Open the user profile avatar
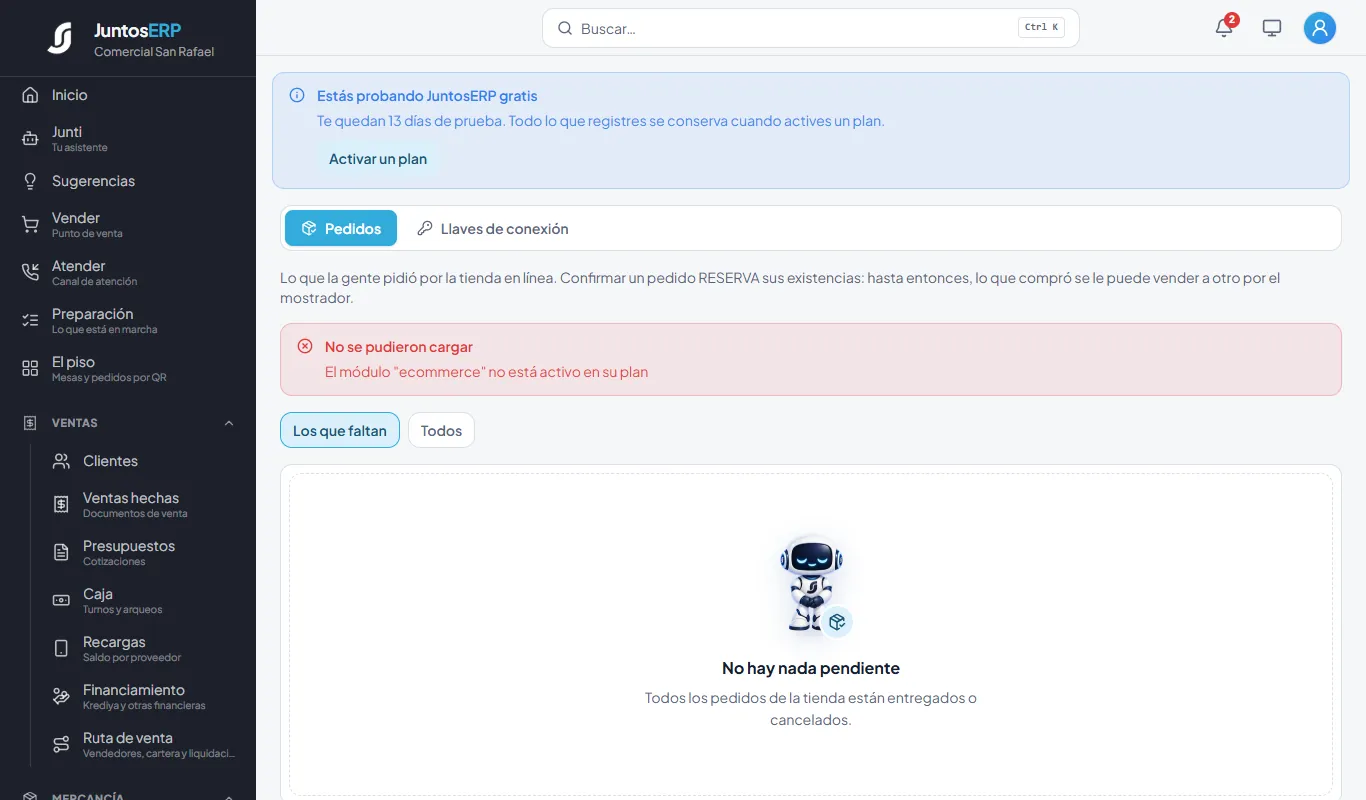This screenshot has height=800, width=1366. (1320, 28)
